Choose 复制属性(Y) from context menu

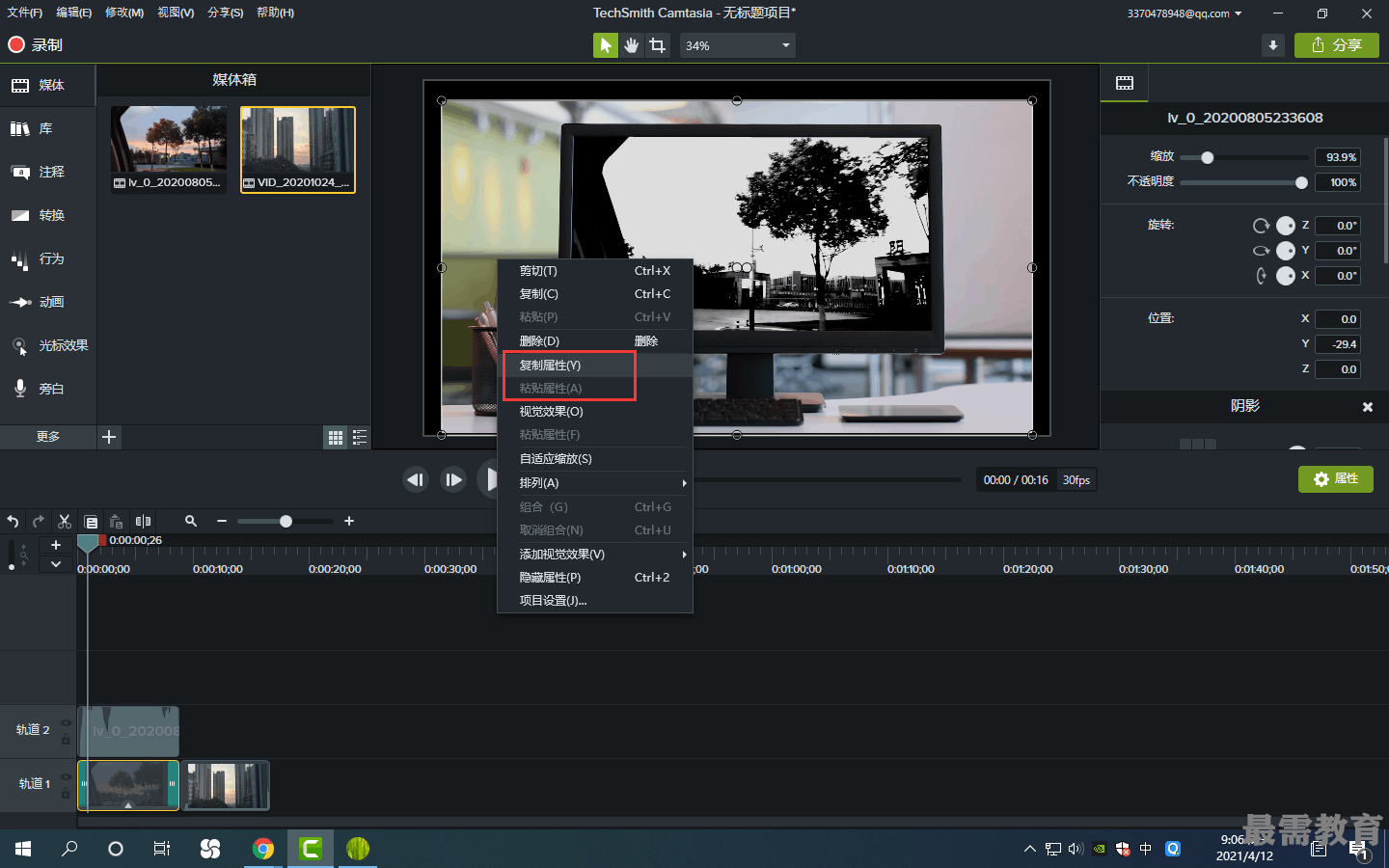594,366
